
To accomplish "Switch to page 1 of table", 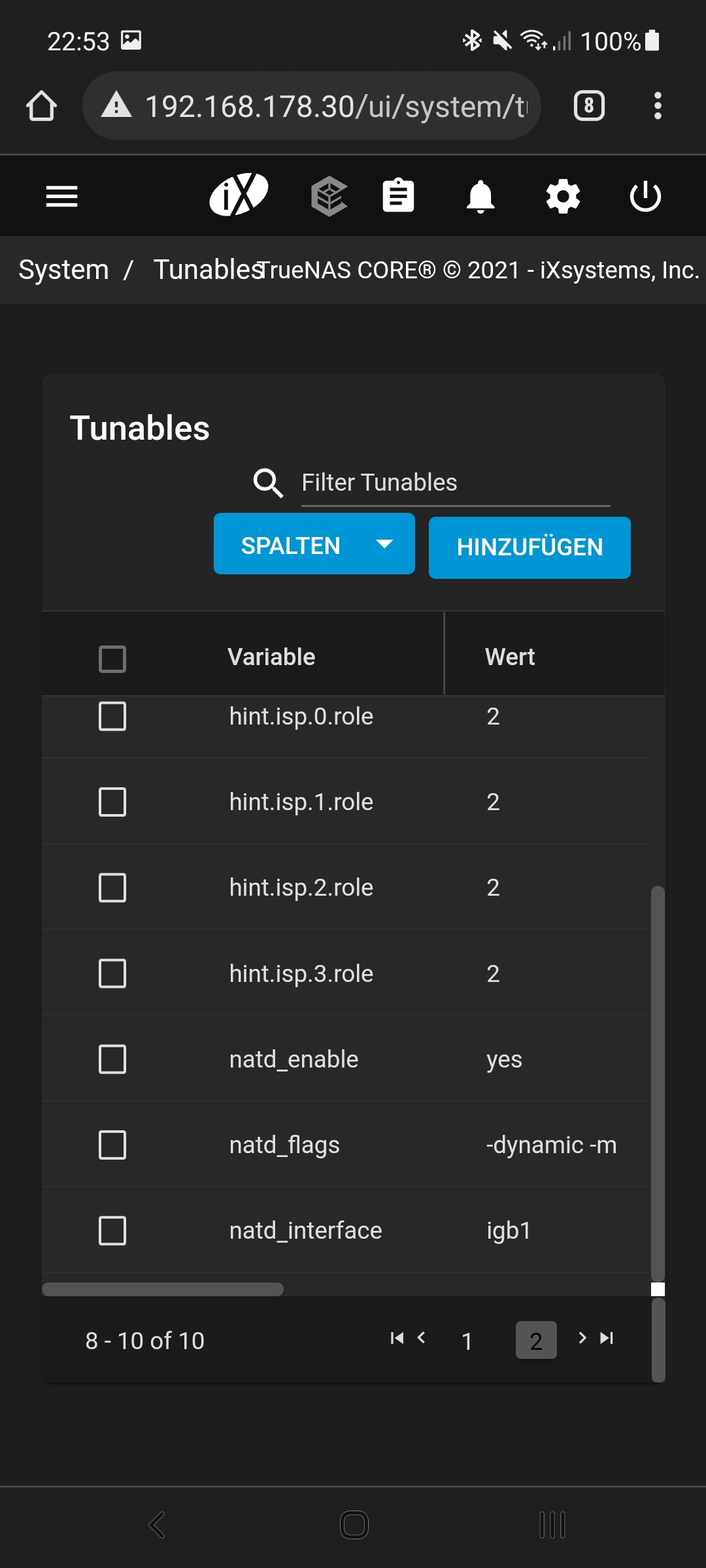I will click(x=467, y=1341).
